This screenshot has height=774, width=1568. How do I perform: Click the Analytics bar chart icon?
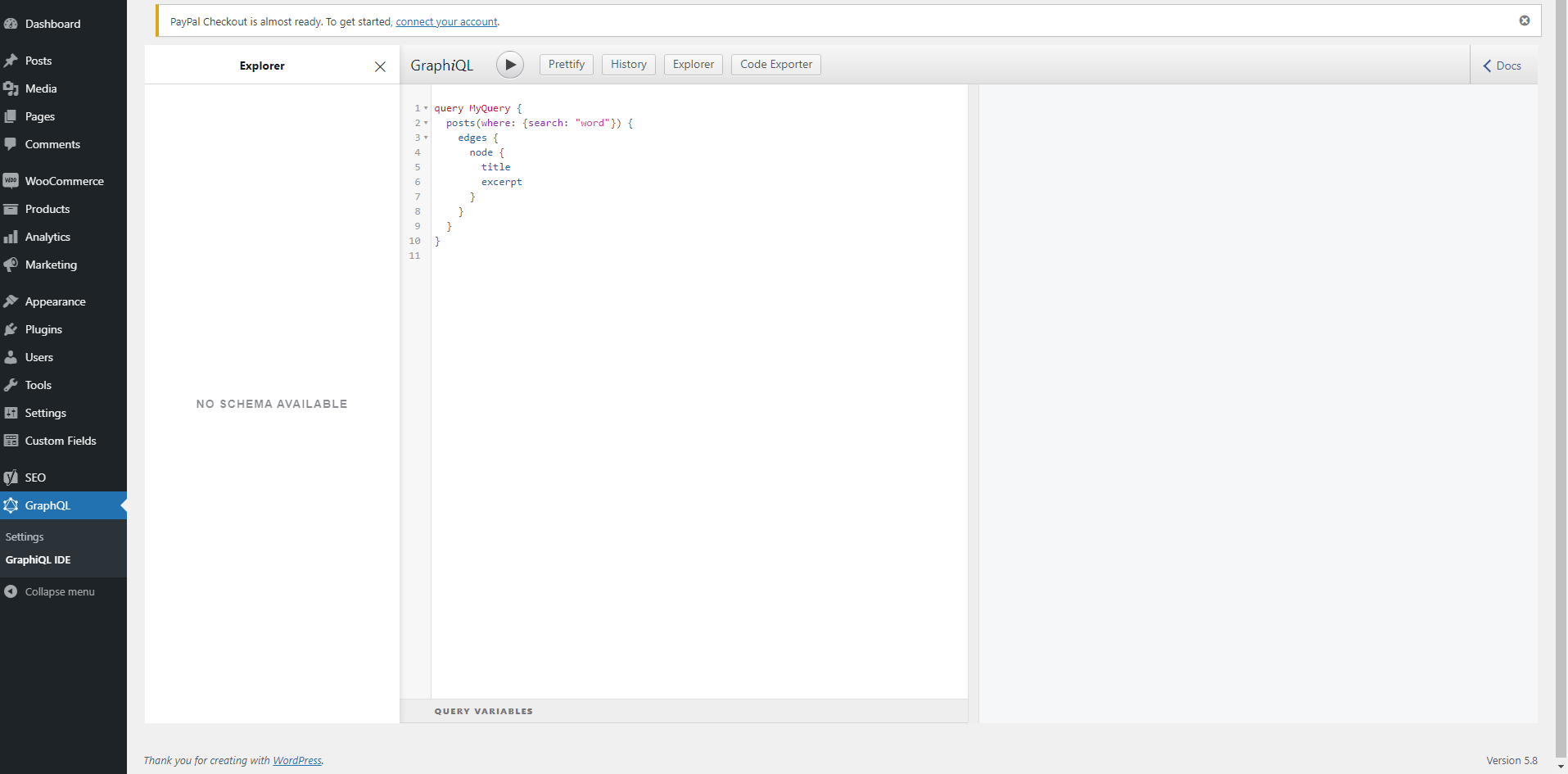(x=11, y=237)
